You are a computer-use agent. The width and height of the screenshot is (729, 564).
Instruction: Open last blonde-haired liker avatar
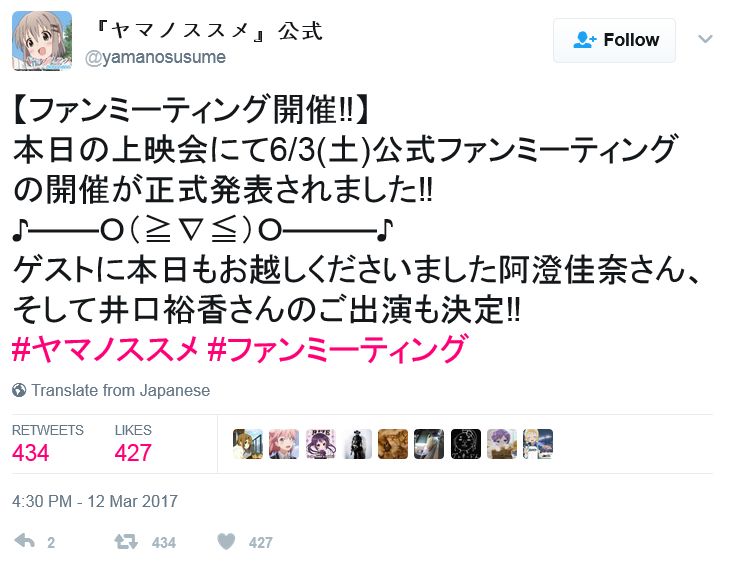[538, 444]
